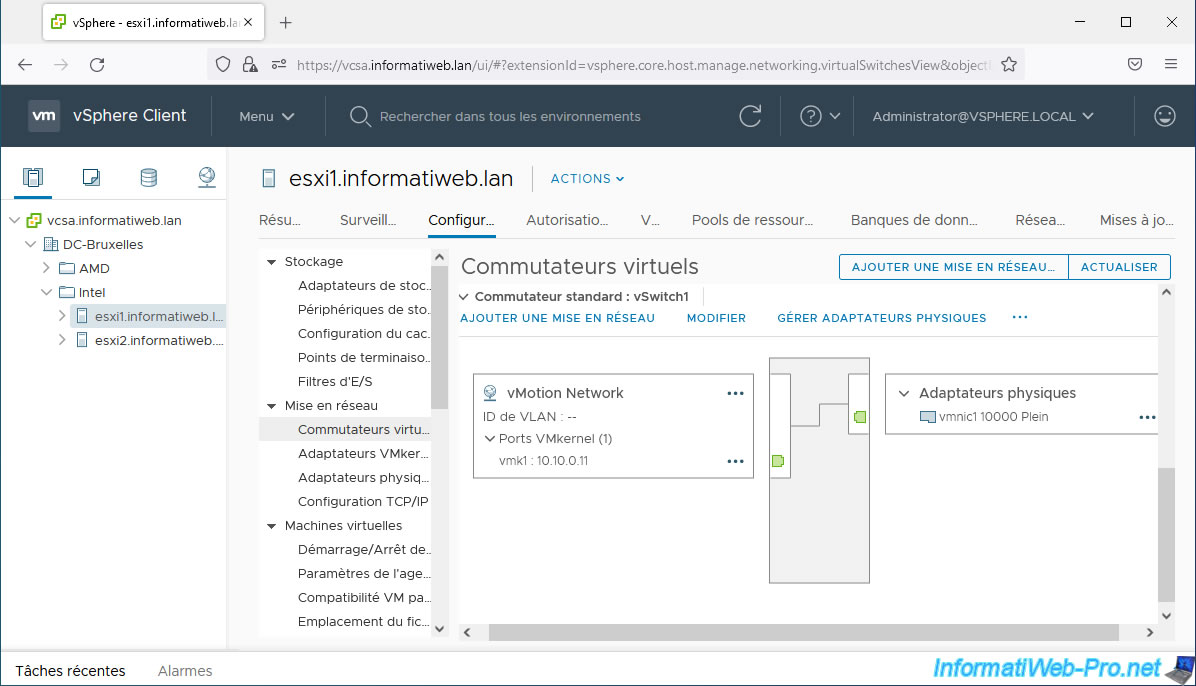Open Administrator@VSPHERE.LOCAL user menu
Image resolution: width=1196 pixels, height=686 pixels.
point(982,116)
